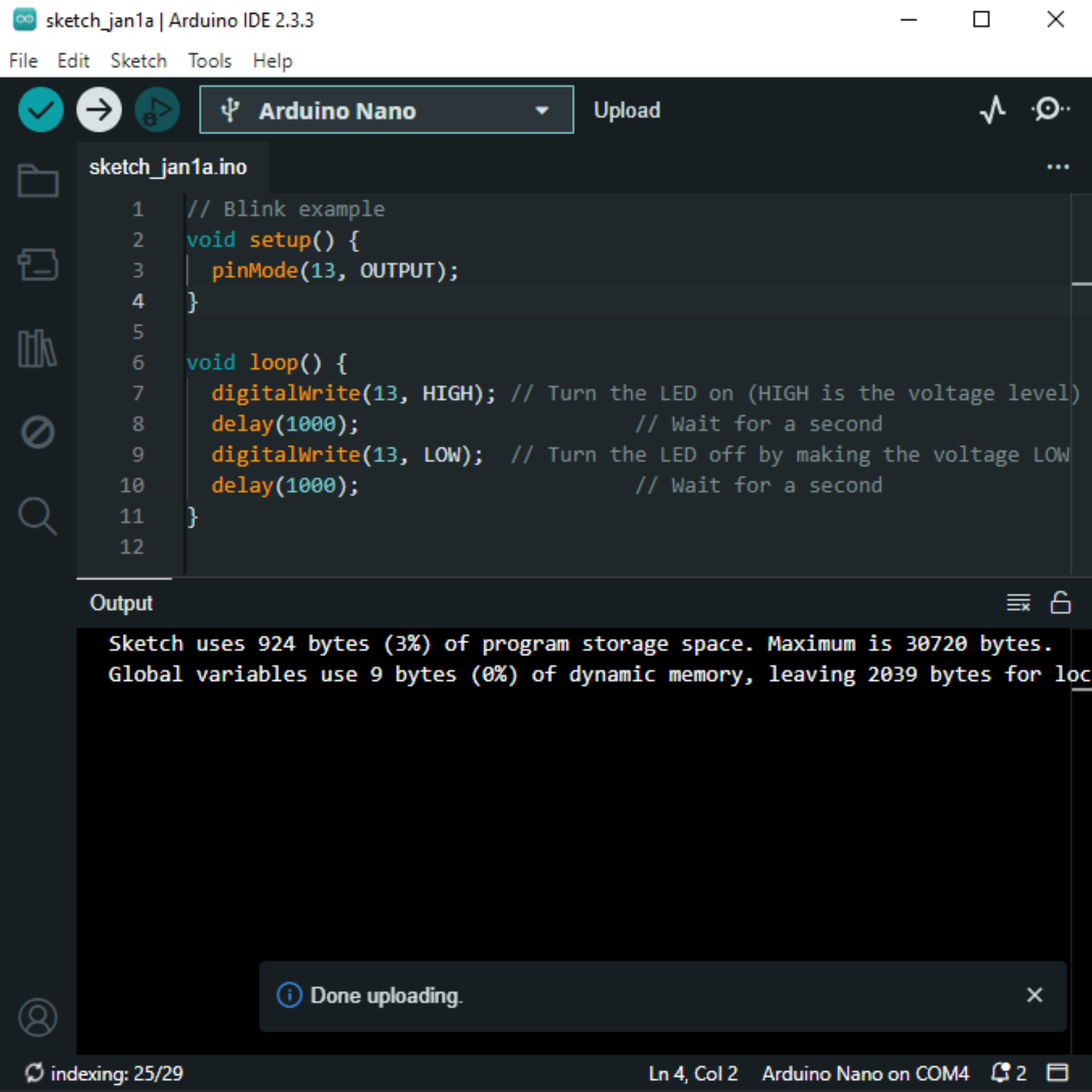Click the Output panel vertical scrollbar

tap(1081, 841)
